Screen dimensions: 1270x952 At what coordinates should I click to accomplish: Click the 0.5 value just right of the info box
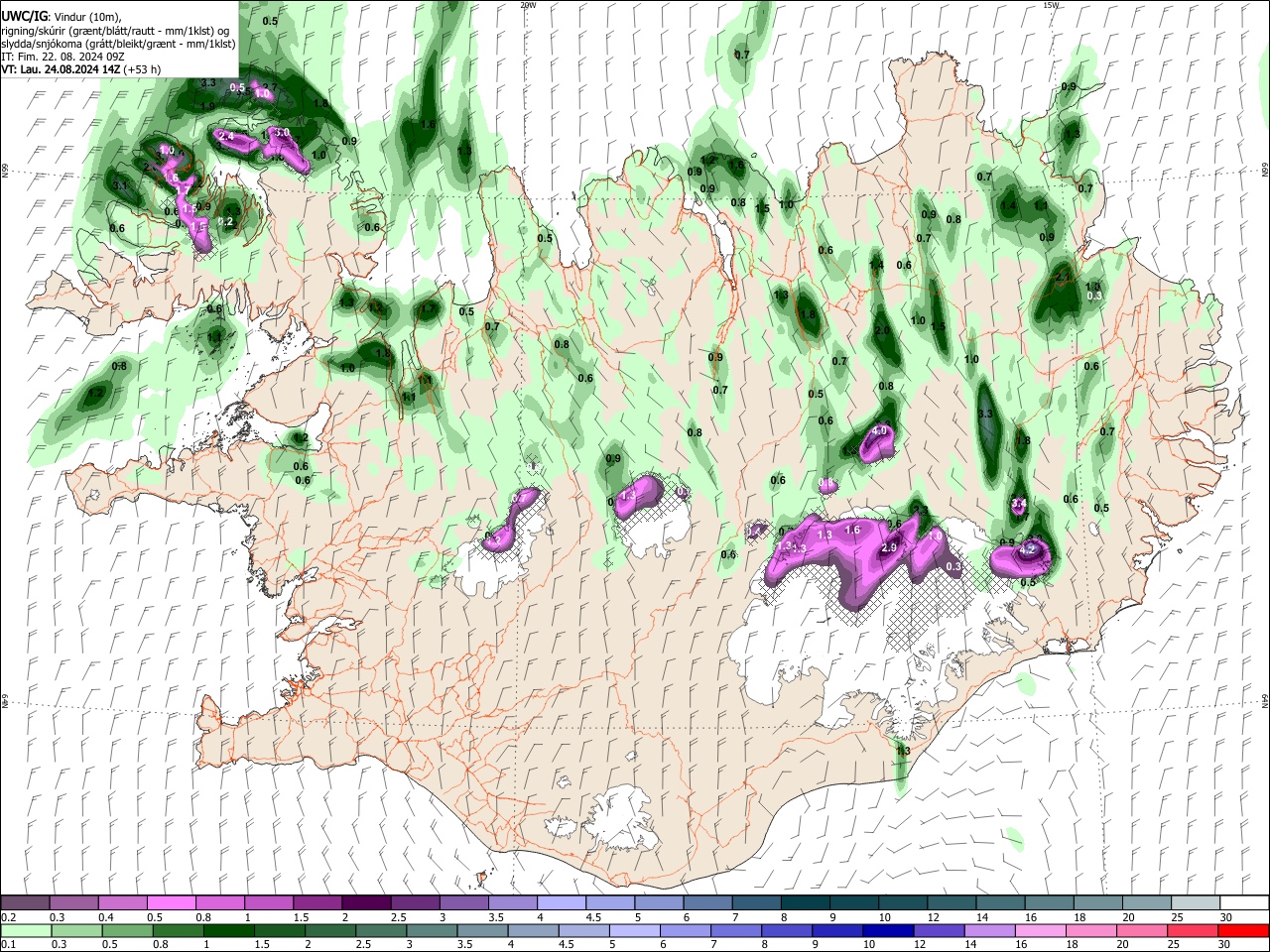(x=270, y=21)
